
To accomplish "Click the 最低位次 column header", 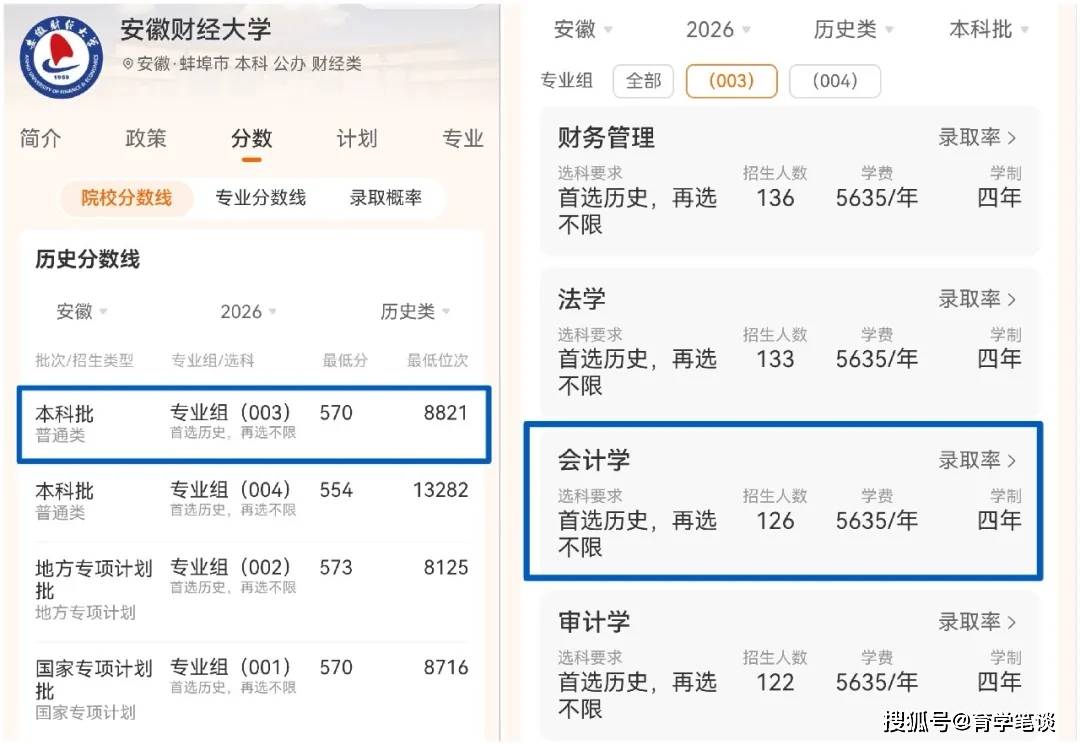I will (x=437, y=360).
